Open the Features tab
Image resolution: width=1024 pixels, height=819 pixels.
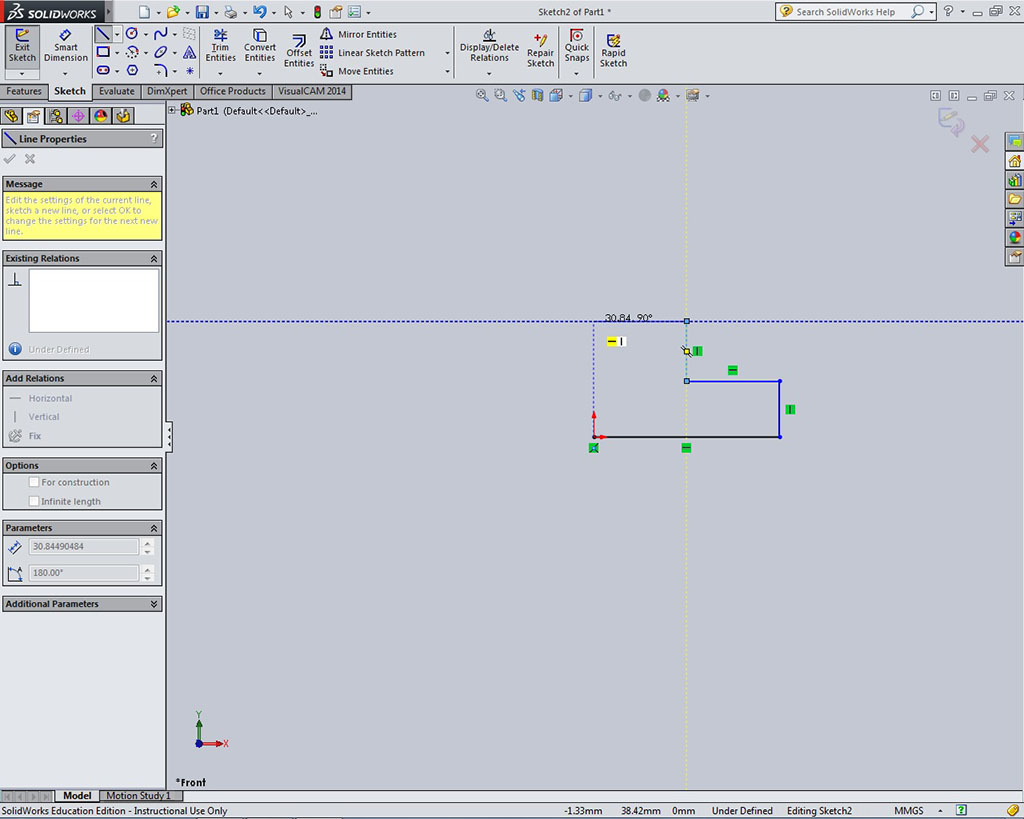[x=24, y=91]
